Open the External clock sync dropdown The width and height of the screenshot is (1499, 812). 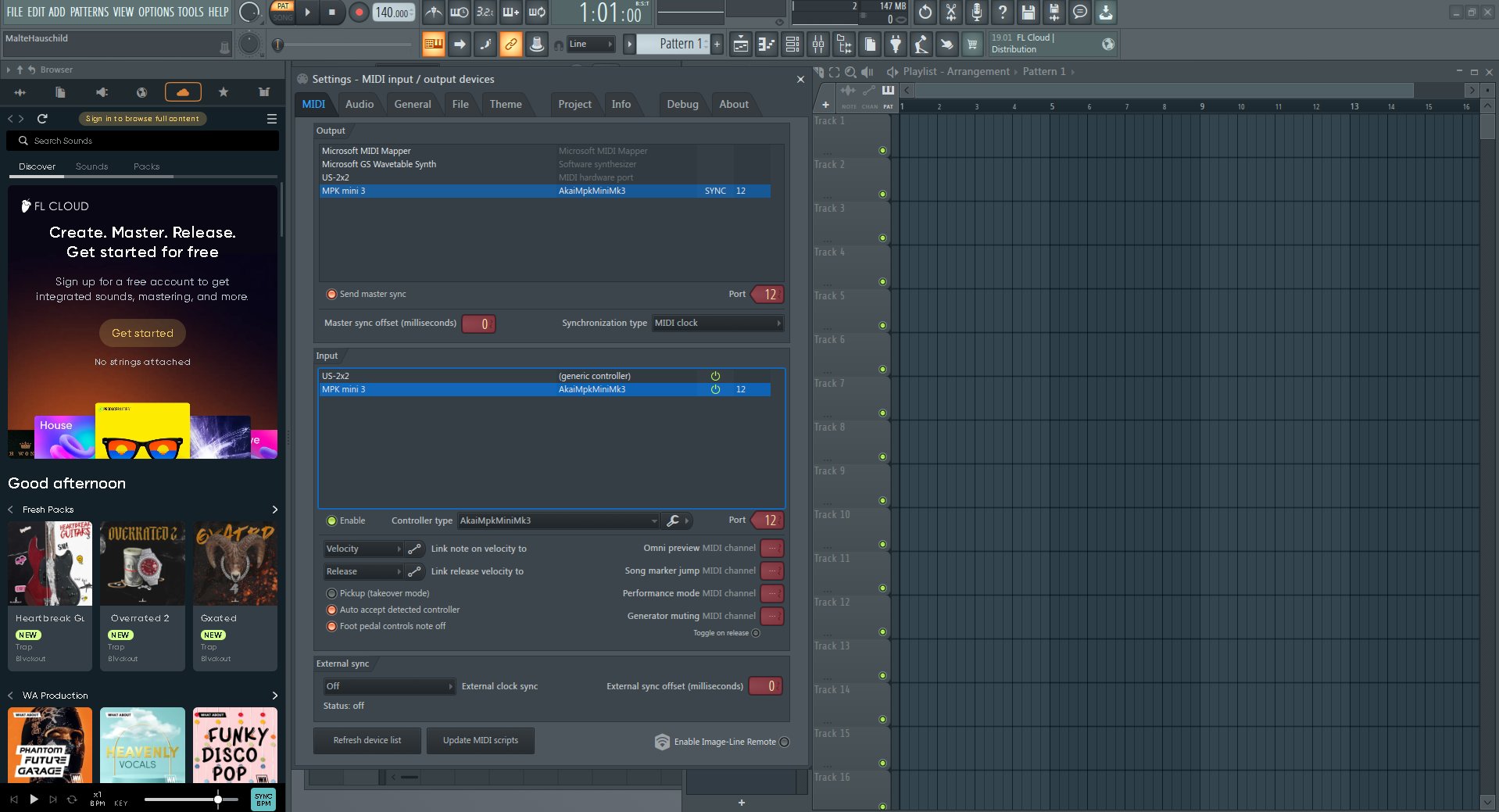tap(388, 686)
